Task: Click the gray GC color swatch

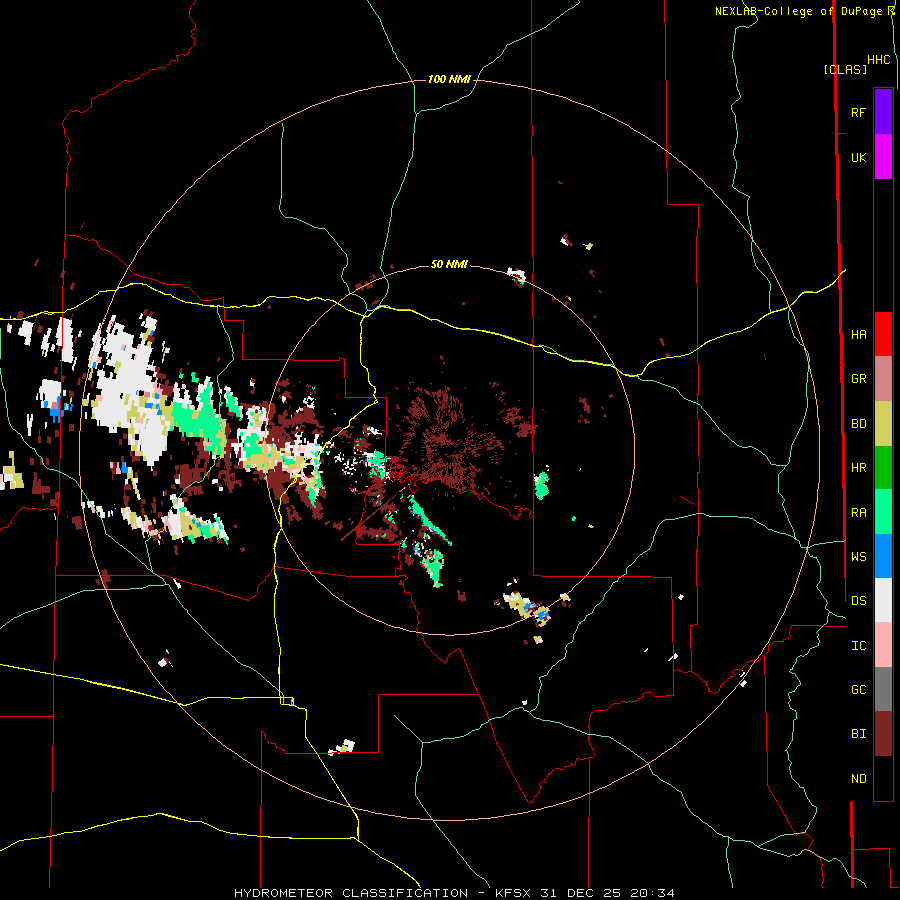Action: tap(883, 689)
